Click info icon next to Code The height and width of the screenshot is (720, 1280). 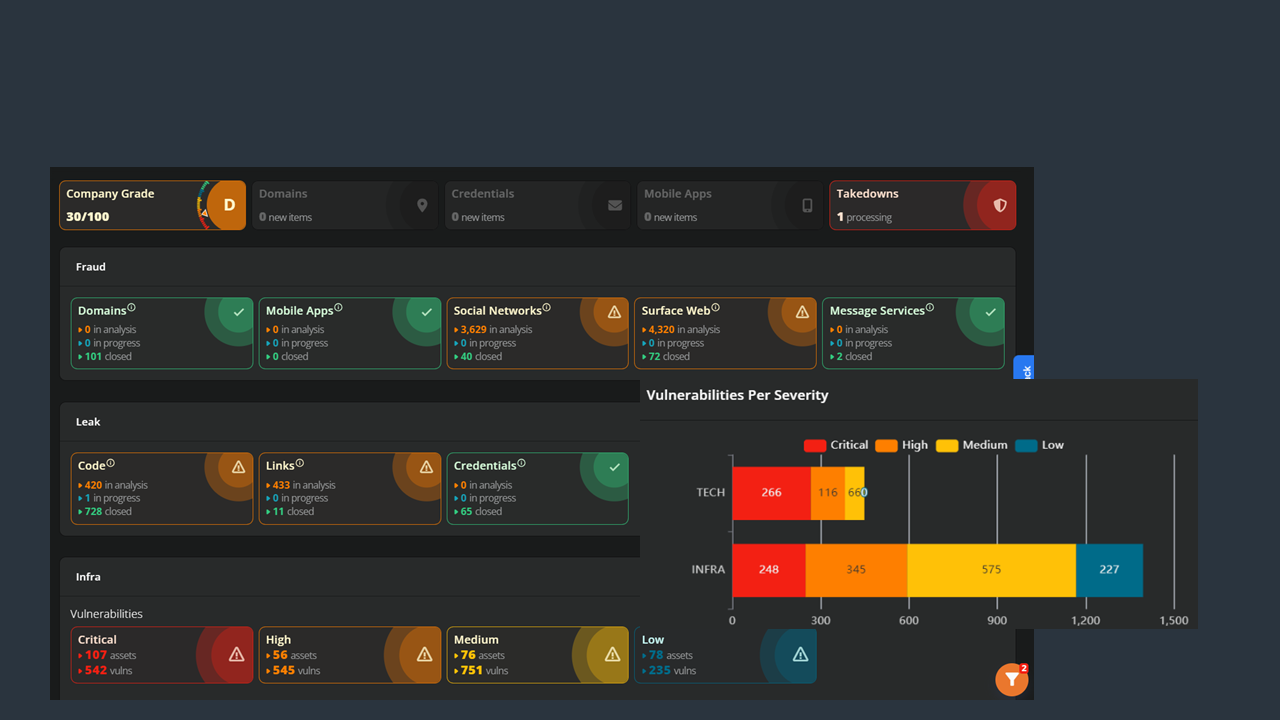point(110,463)
